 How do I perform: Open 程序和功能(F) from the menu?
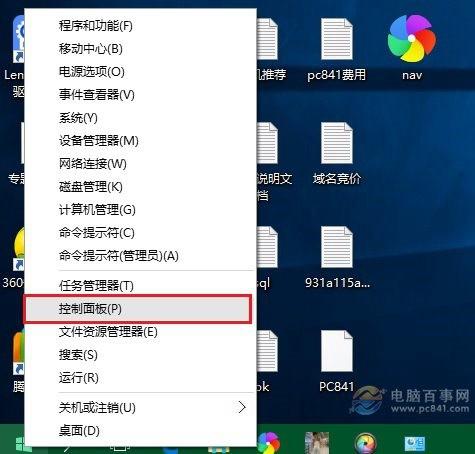[x=140, y=26]
